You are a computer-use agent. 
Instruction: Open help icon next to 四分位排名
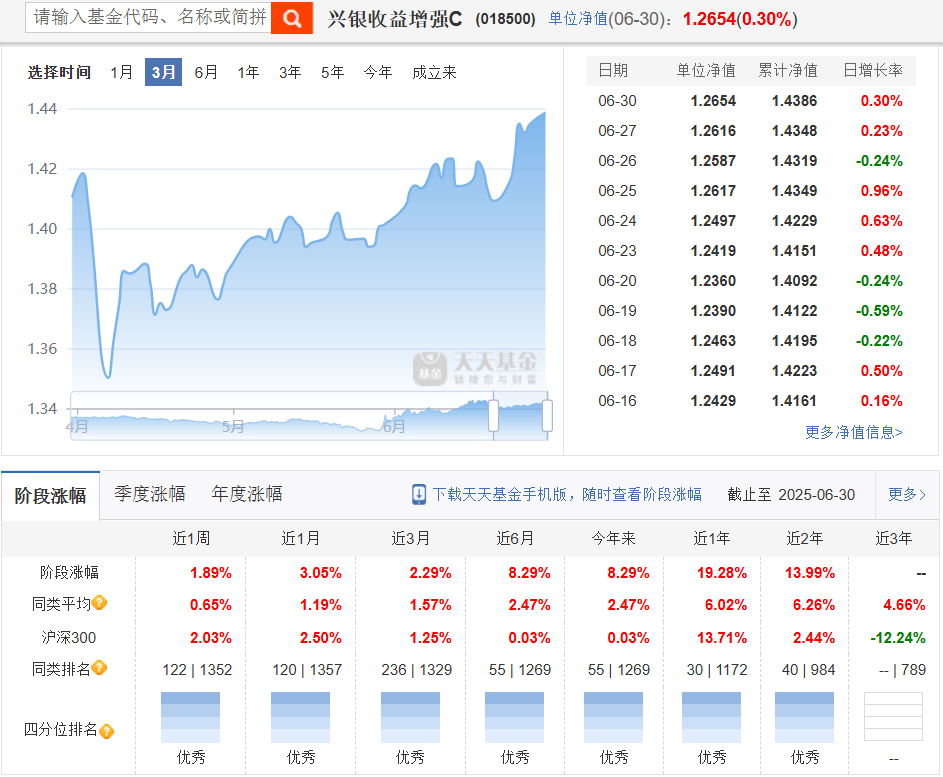[x=106, y=731]
